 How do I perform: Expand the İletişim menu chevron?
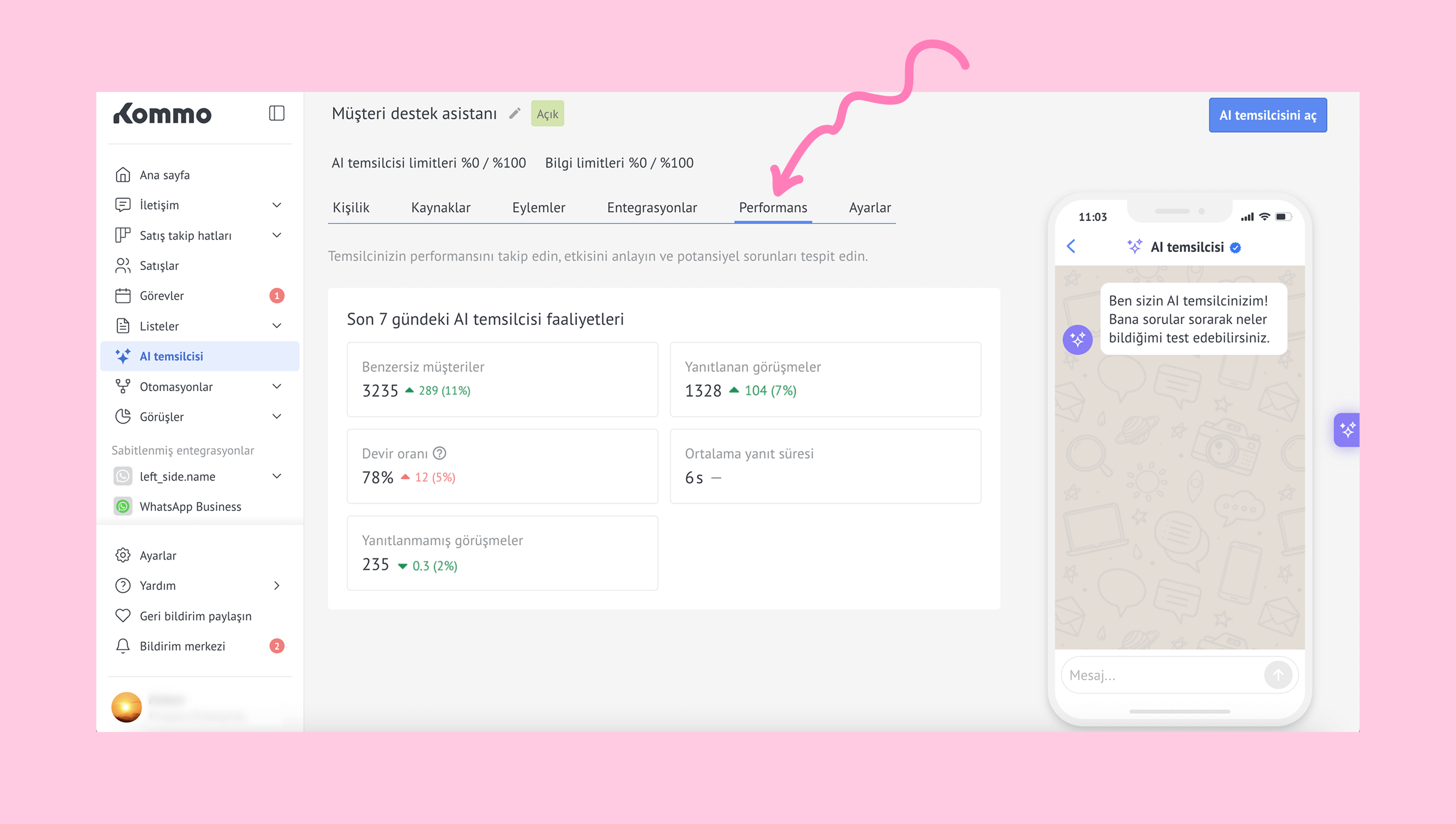277,205
